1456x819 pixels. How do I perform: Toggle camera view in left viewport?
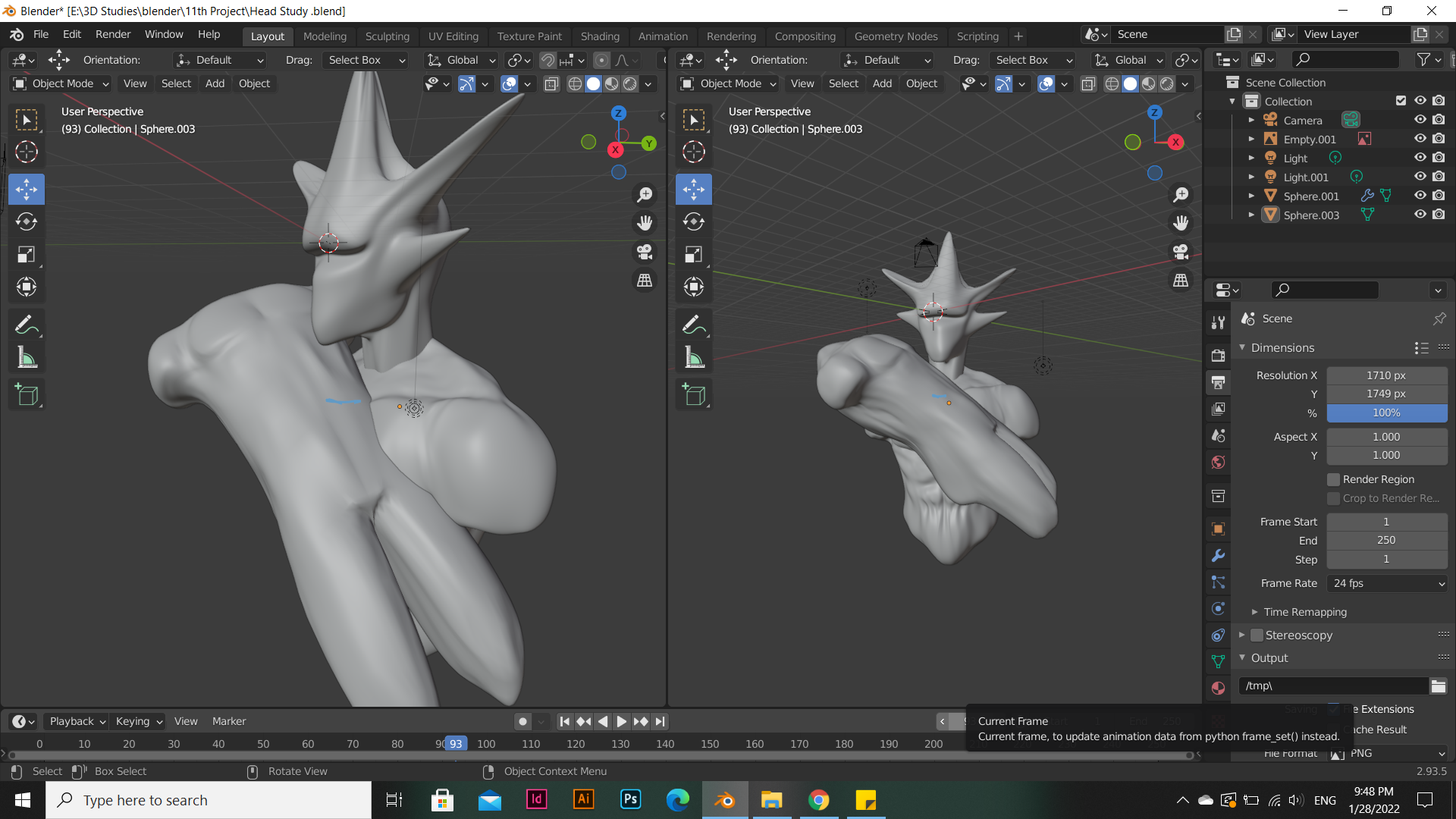click(645, 252)
